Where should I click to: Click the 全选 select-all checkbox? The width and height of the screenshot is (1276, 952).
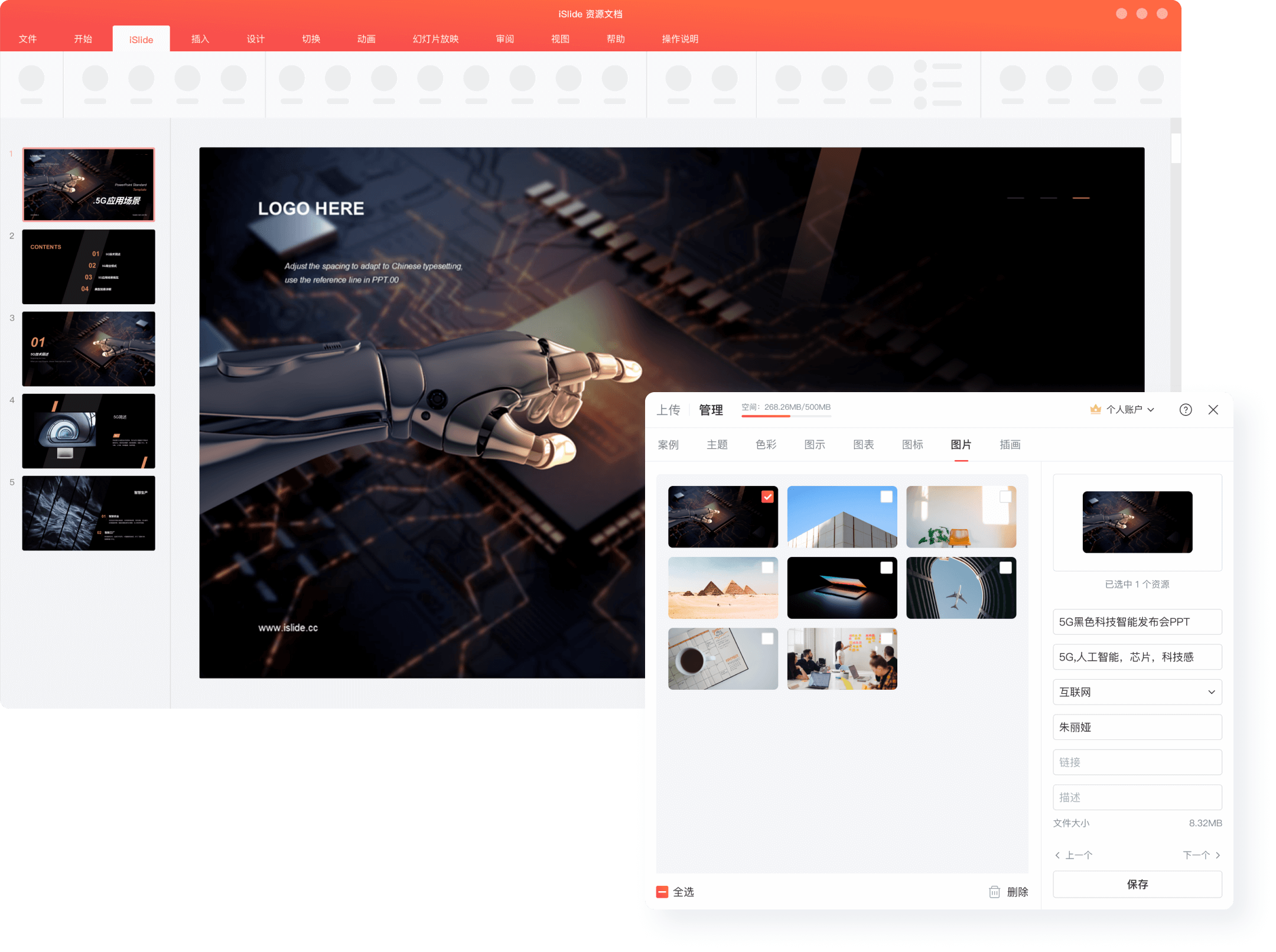pyautogui.click(x=662, y=892)
